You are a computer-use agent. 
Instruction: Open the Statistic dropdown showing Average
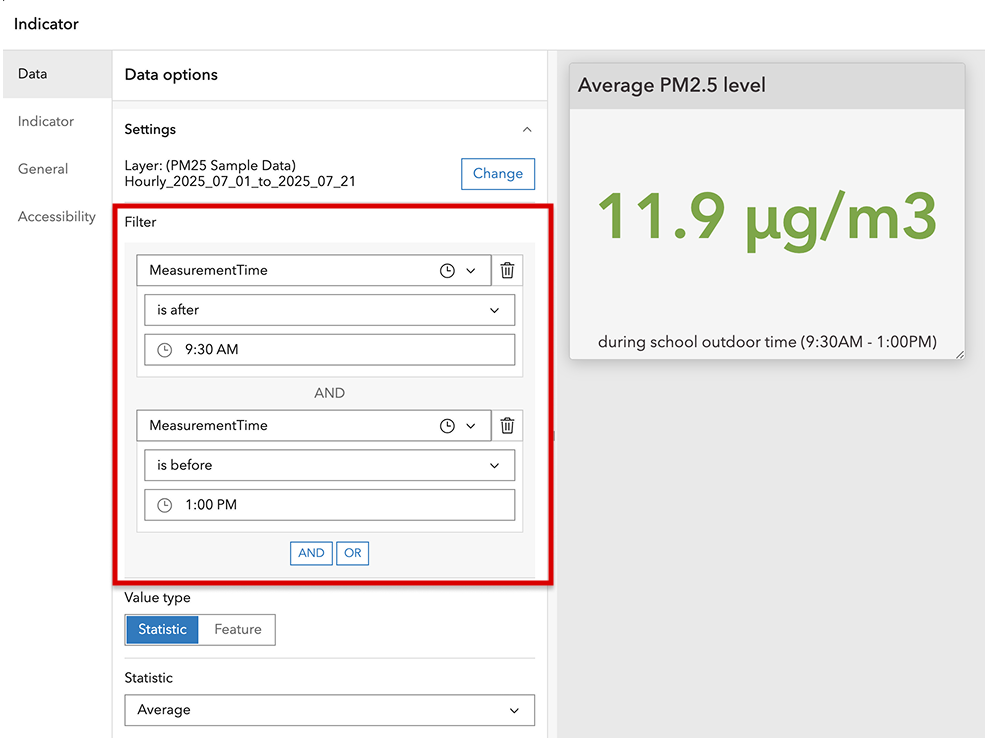(330, 710)
